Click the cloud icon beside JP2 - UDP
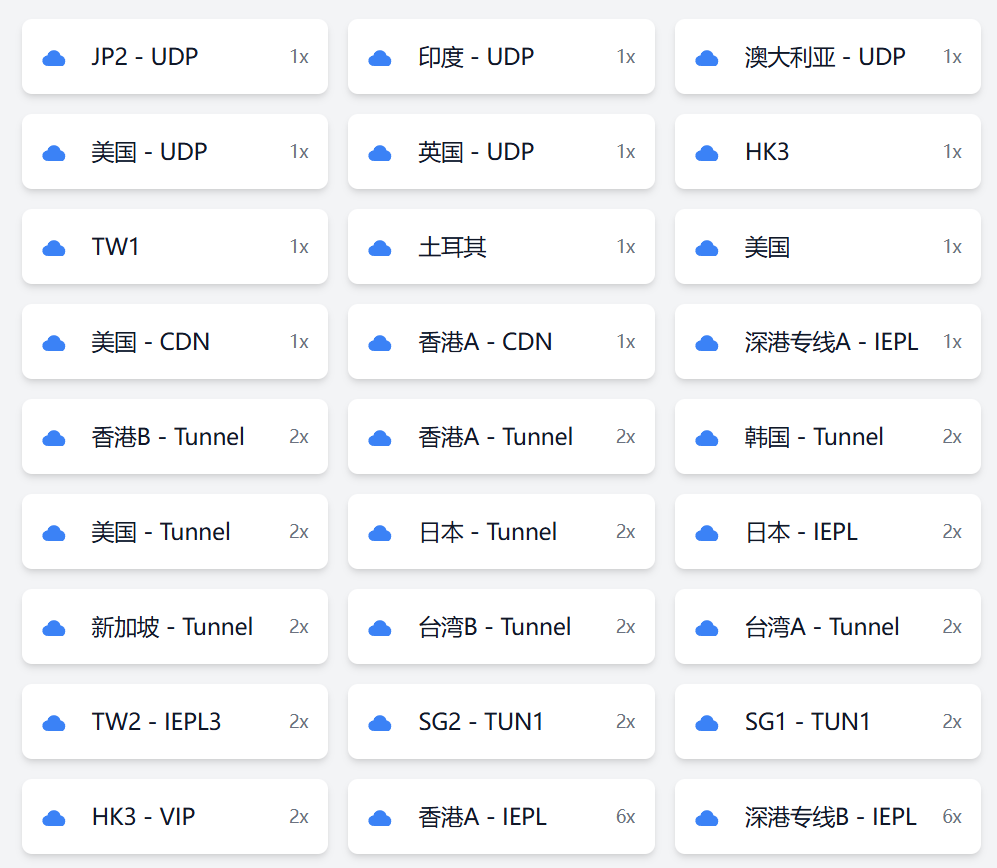997x868 pixels. (x=54, y=58)
